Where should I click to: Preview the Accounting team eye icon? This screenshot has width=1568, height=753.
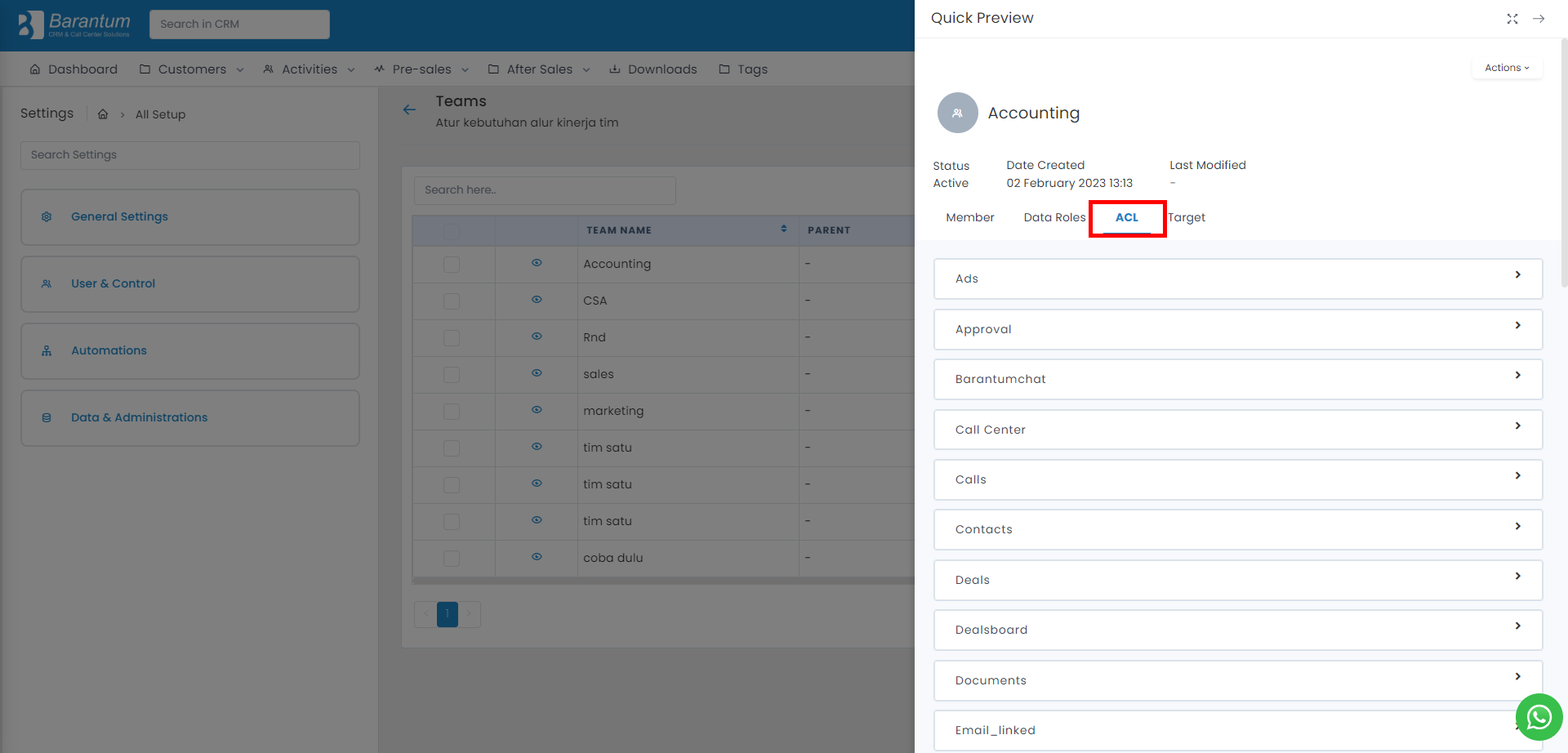537,263
